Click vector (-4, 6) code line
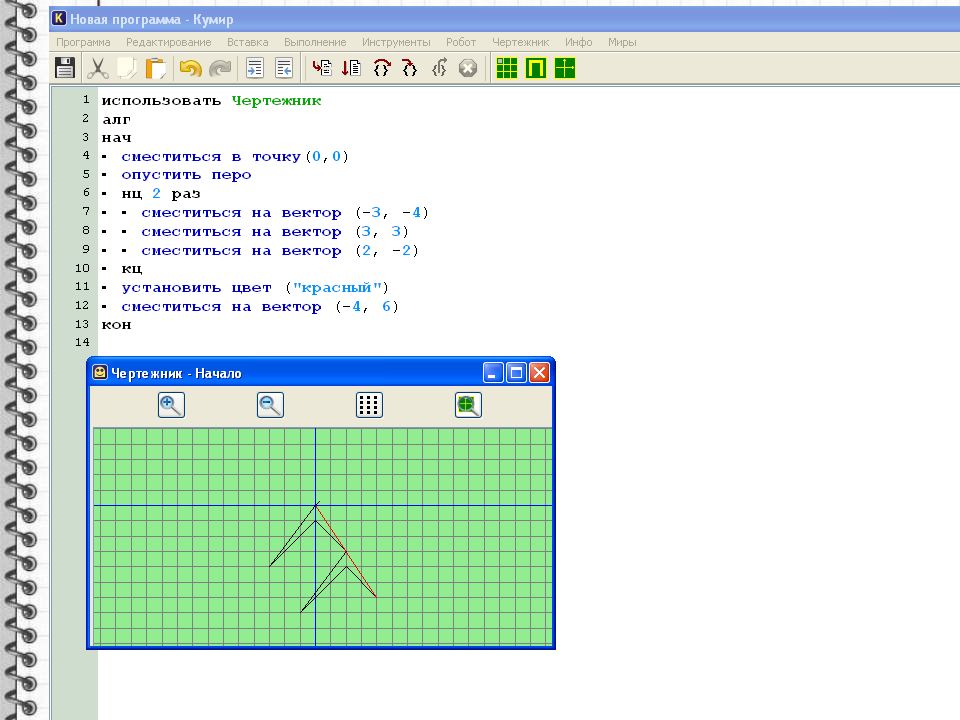The height and width of the screenshot is (720, 960). (x=260, y=307)
